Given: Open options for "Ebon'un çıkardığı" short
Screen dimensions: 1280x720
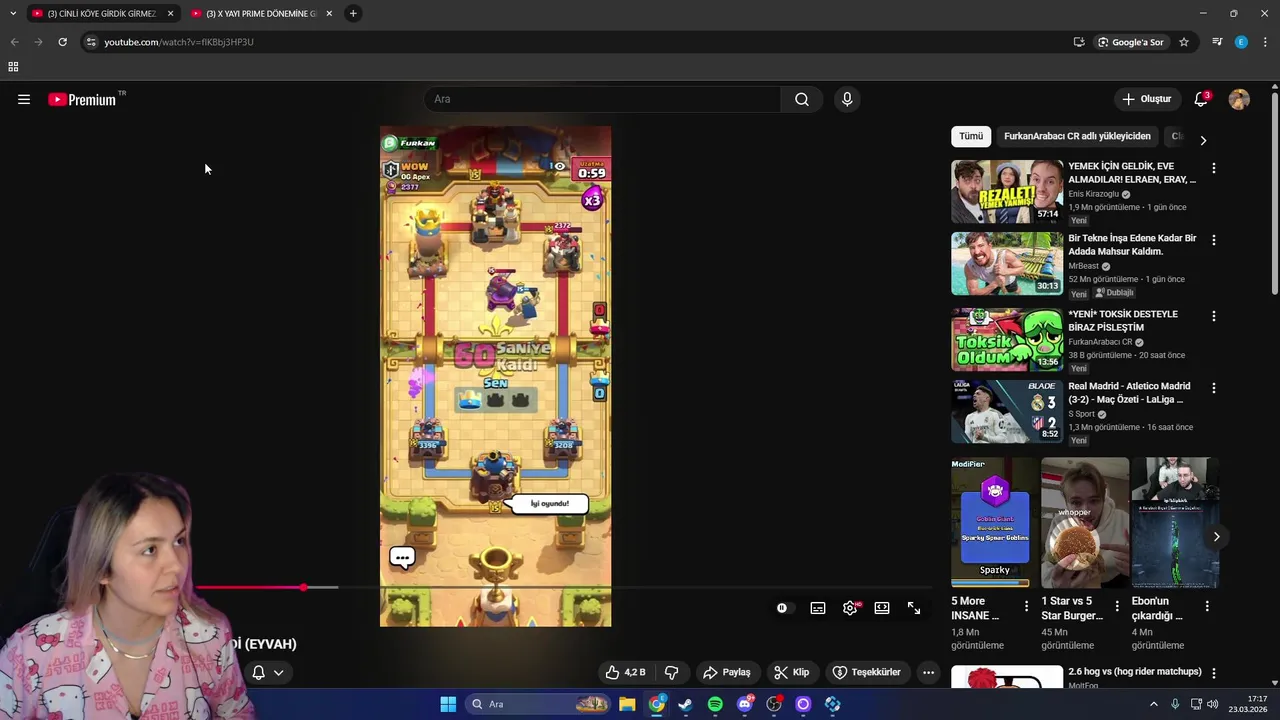Looking at the screenshot, I should [x=1207, y=606].
